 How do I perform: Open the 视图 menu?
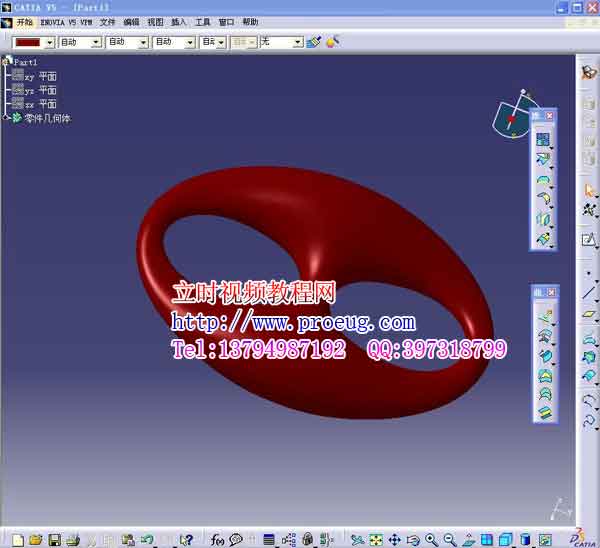[x=155, y=22]
